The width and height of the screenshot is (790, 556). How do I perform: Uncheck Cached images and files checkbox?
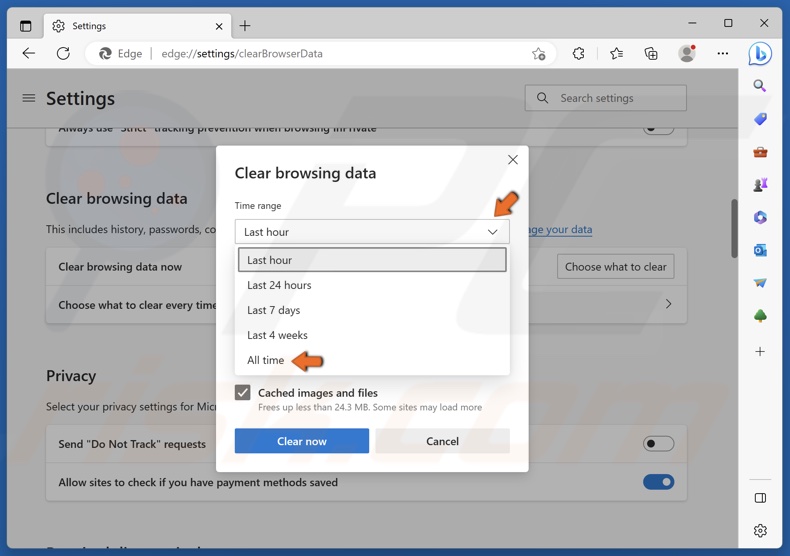(x=243, y=393)
